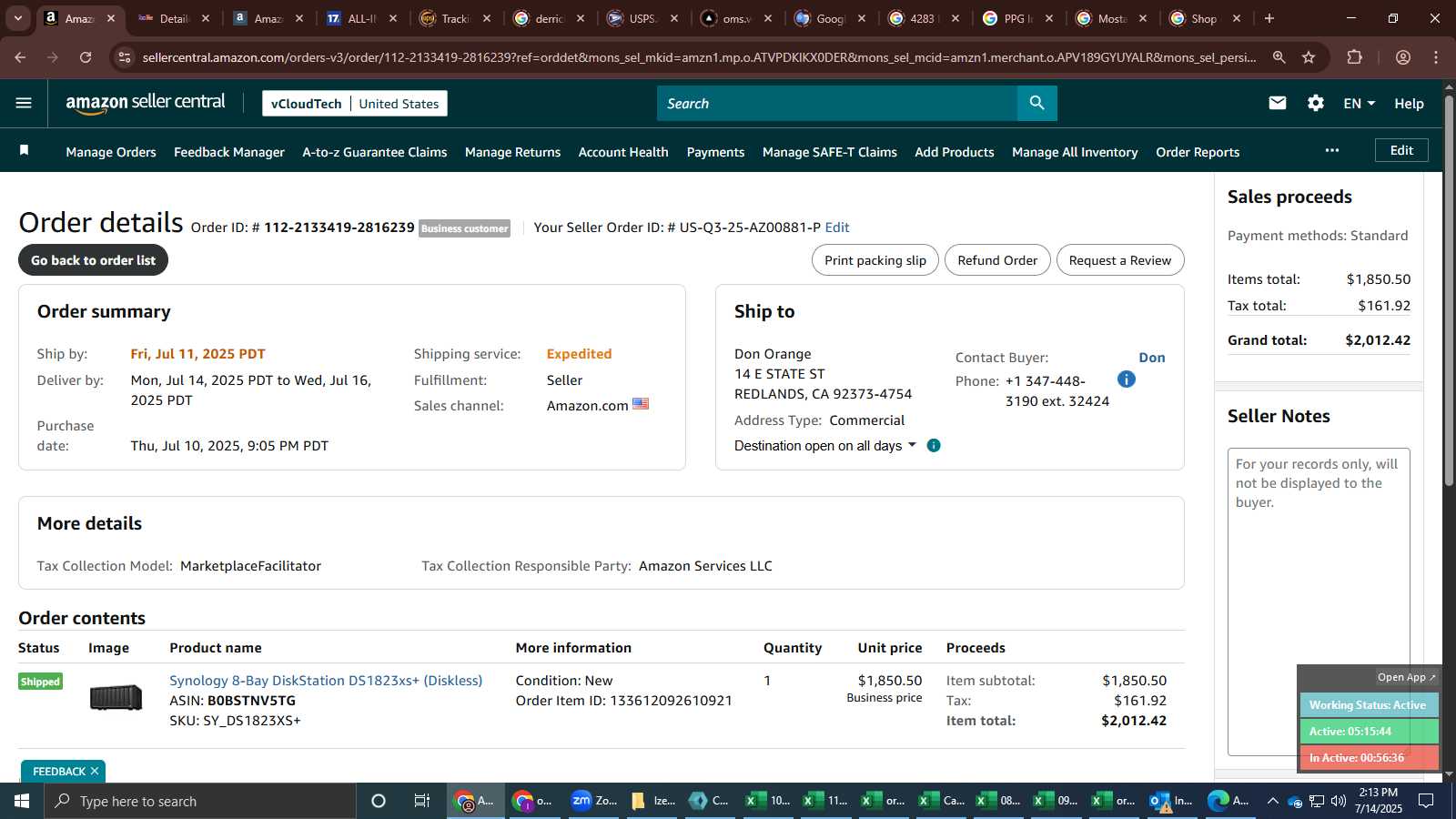Image resolution: width=1456 pixels, height=819 pixels.
Task: Open Windows Start menu
Action: (x=22, y=801)
